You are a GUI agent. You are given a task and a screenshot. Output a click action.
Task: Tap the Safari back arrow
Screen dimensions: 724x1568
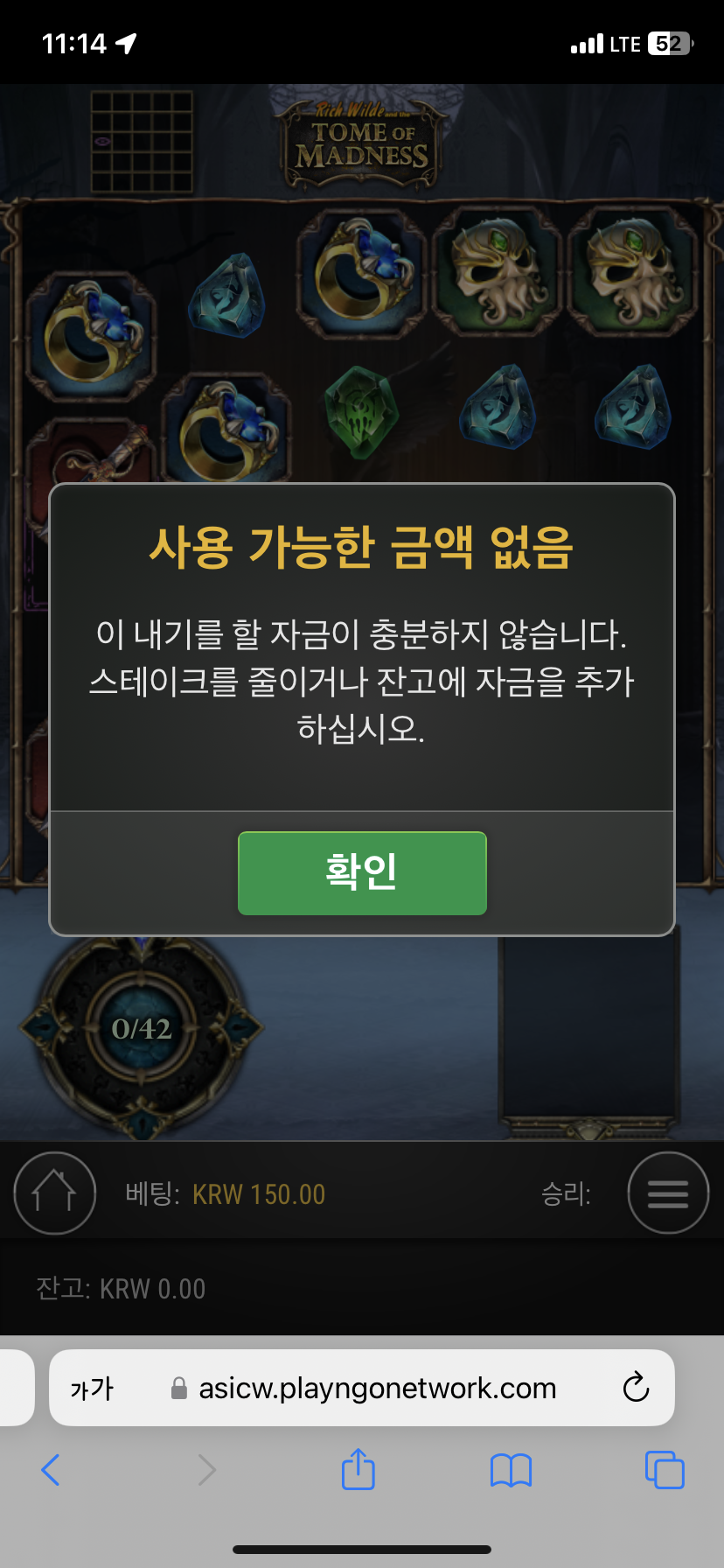51,1470
